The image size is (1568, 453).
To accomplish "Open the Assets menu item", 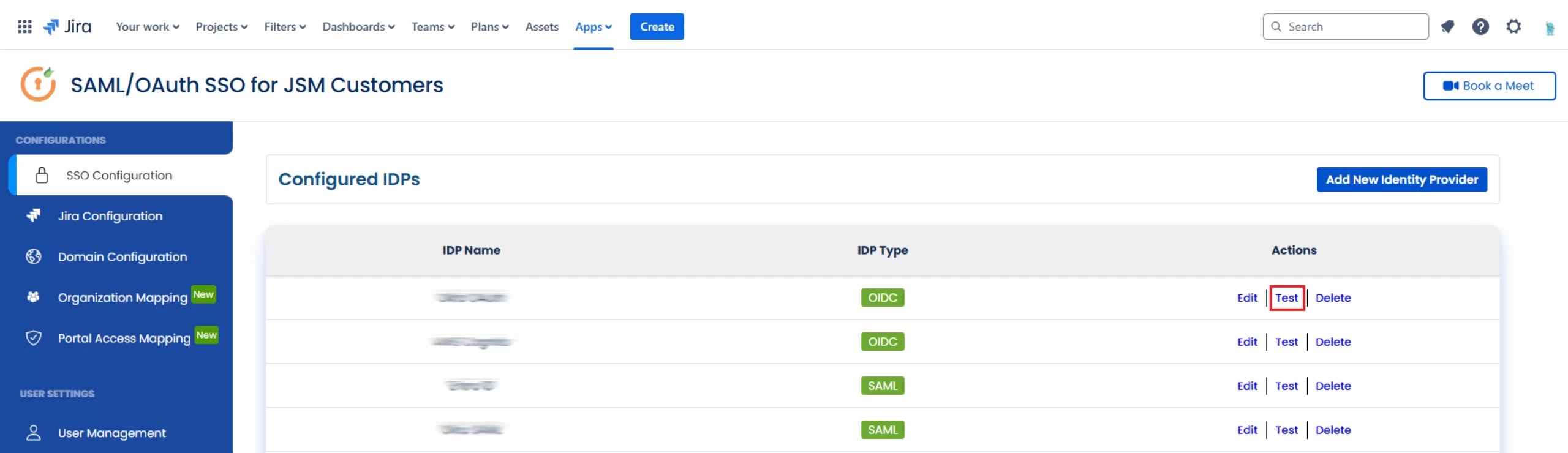I will coord(542,26).
